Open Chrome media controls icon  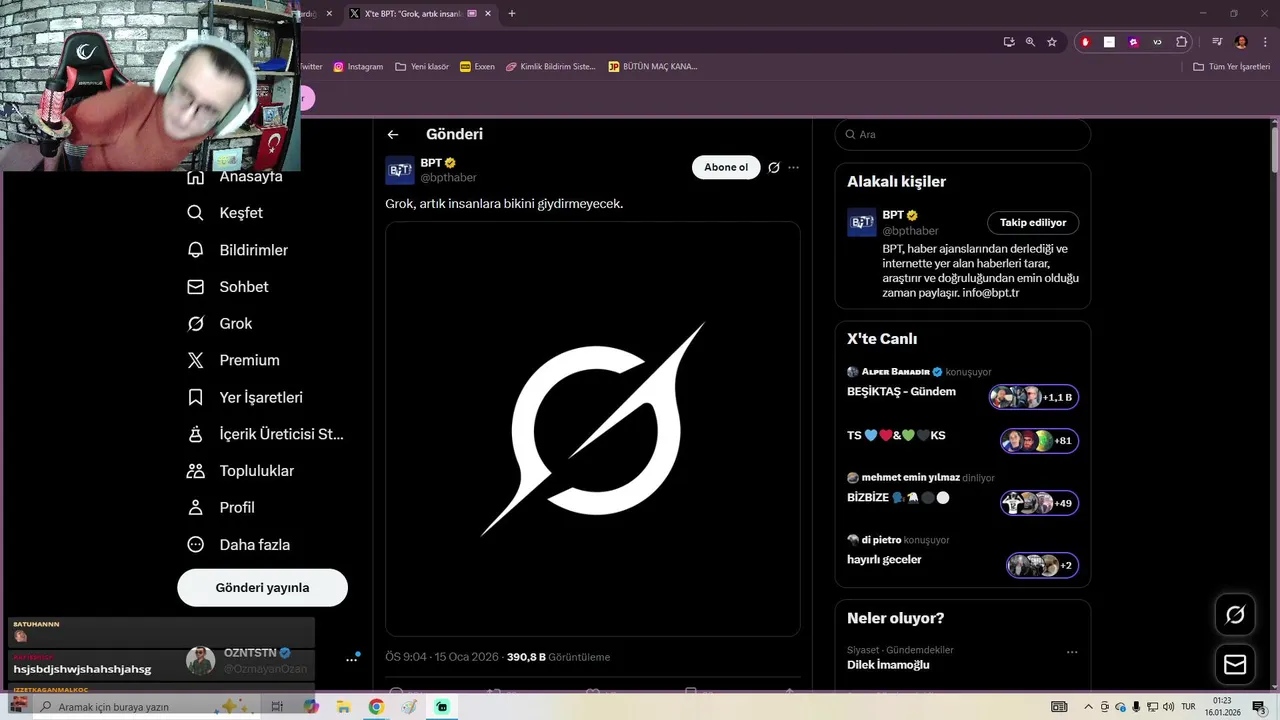click(1217, 42)
